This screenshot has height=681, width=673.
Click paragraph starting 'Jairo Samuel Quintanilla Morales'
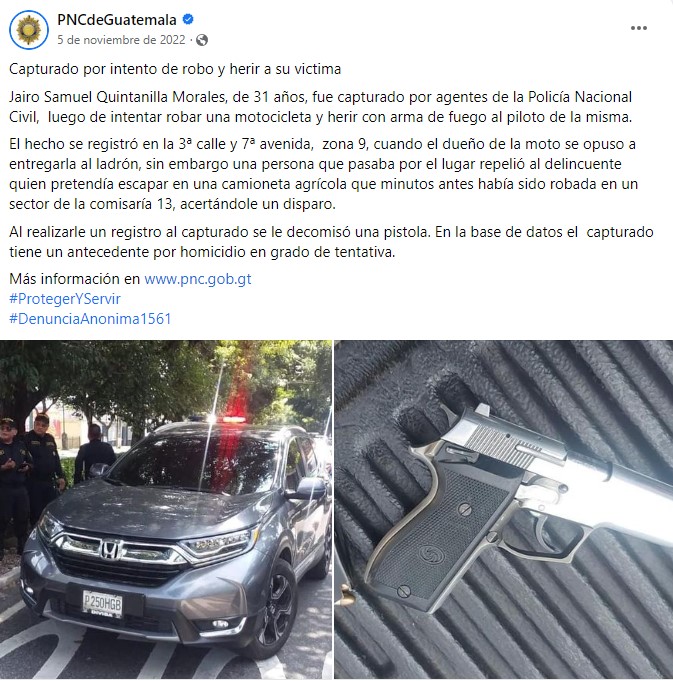pos(320,107)
